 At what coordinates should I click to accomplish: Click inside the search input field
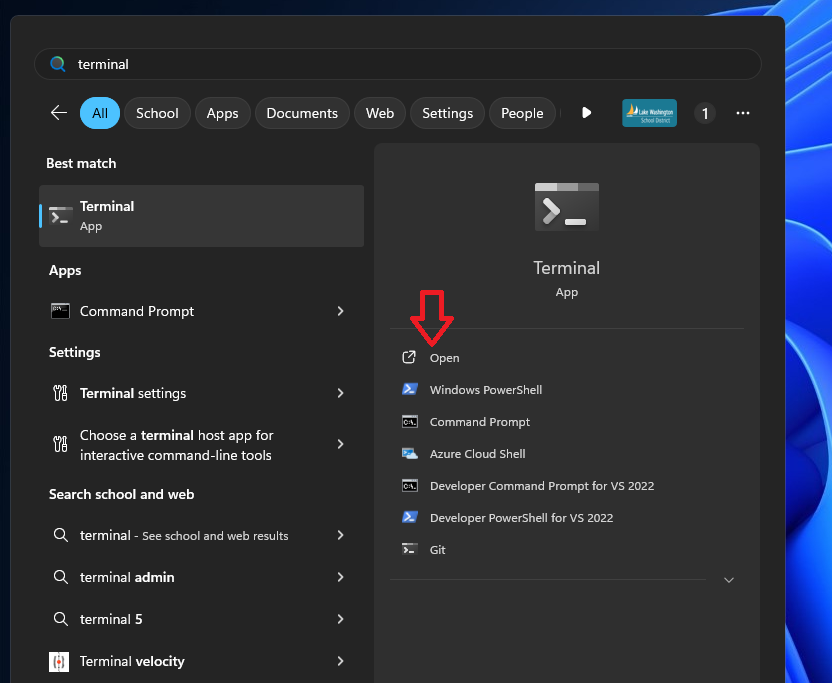click(x=400, y=63)
